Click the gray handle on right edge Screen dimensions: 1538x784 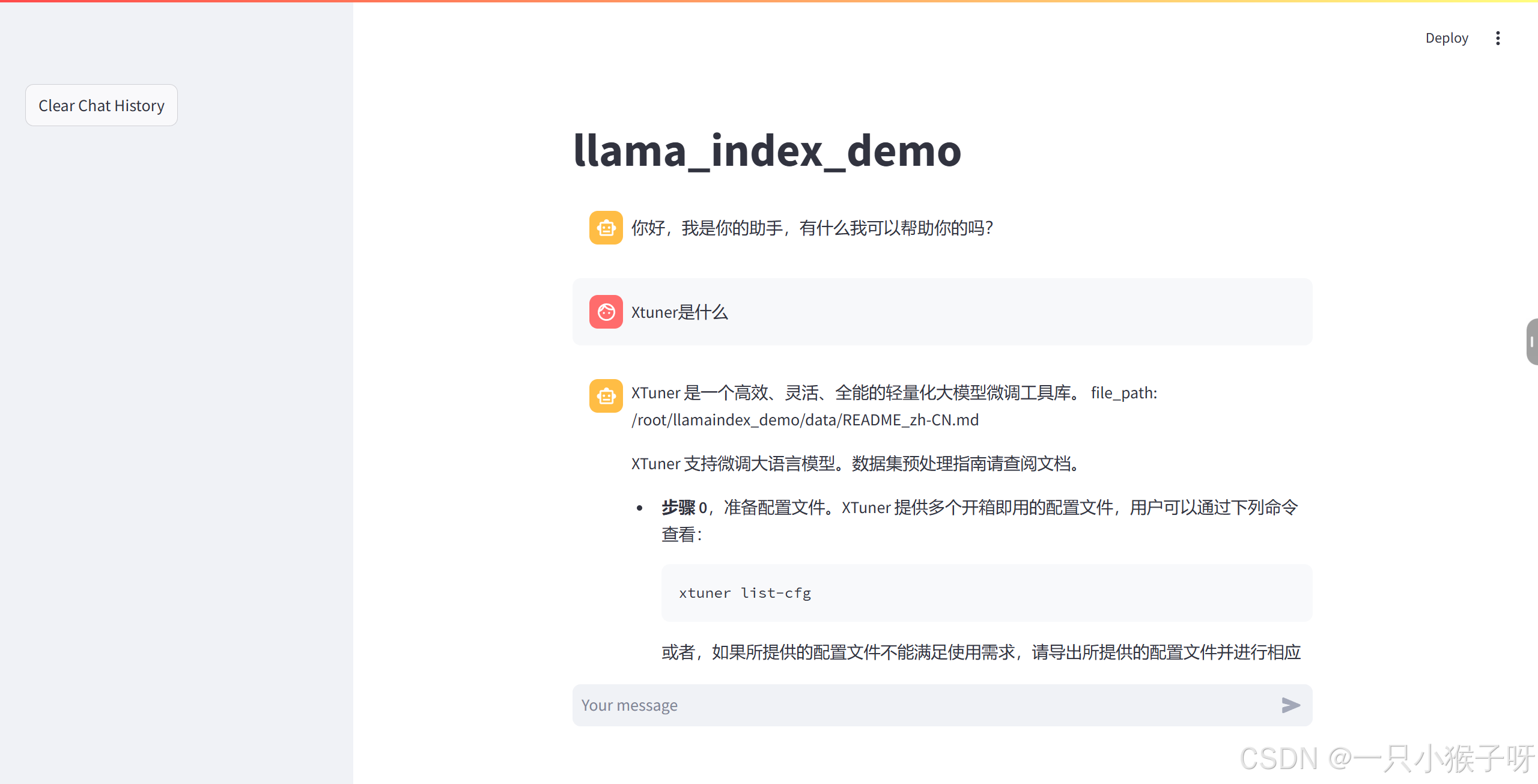[1531, 342]
